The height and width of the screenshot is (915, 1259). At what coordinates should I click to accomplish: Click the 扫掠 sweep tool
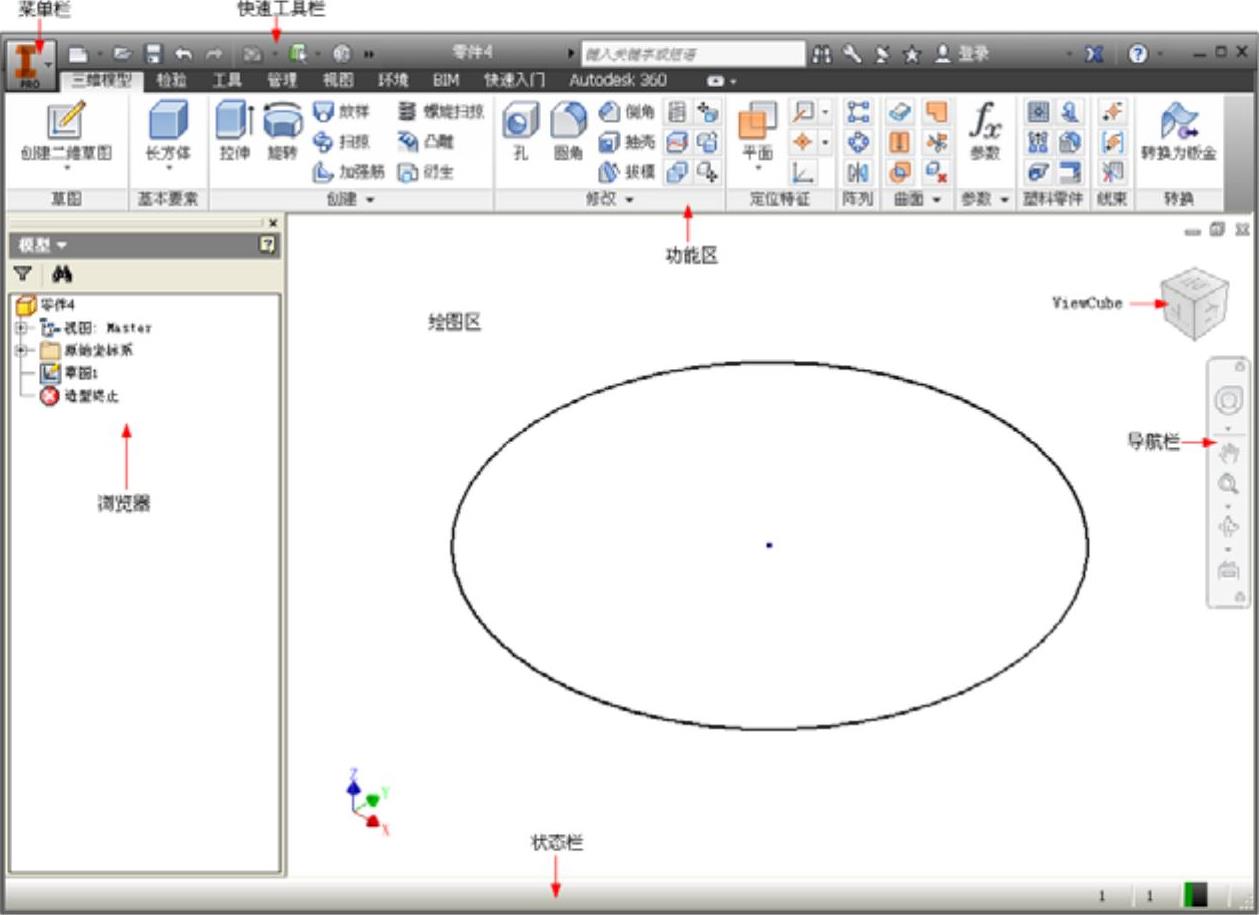pos(342,142)
